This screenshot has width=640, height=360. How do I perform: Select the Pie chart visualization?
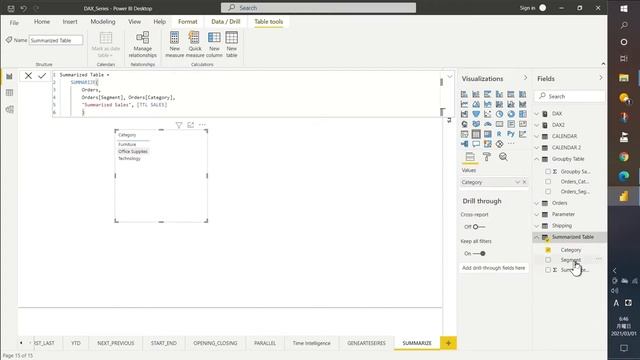(x=499, y=114)
